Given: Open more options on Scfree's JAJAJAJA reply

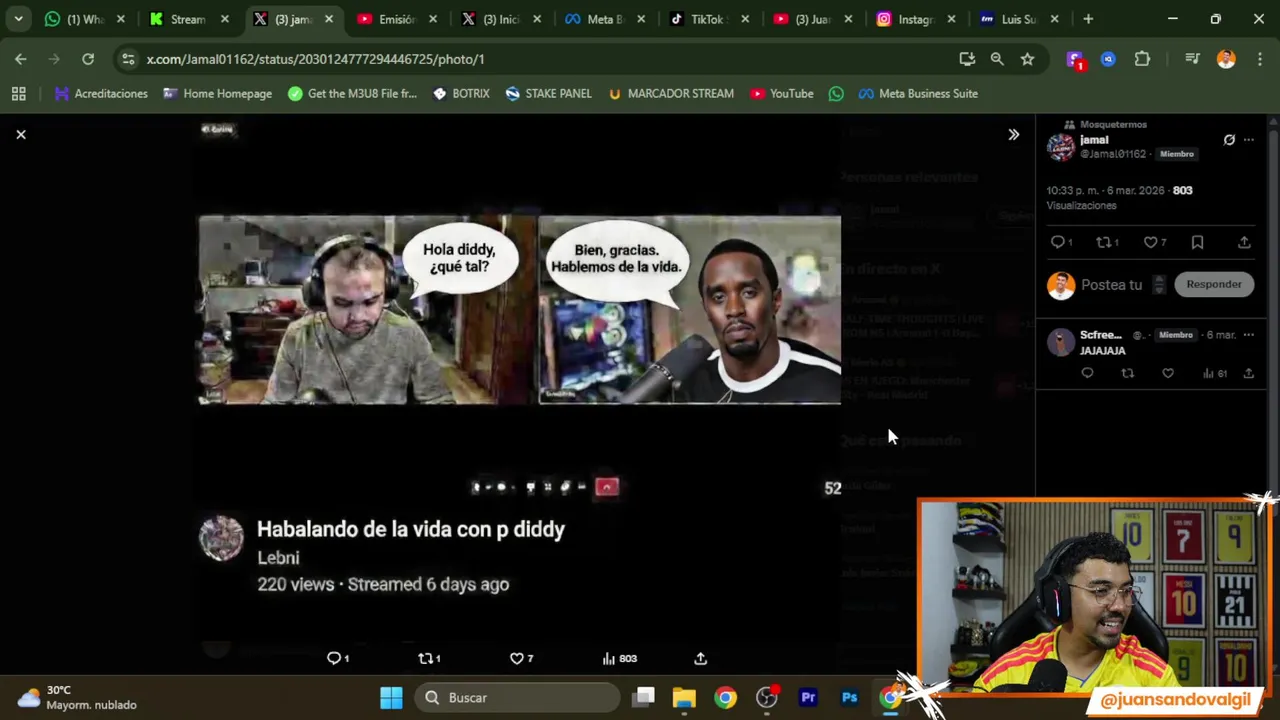Looking at the screenshot, I should pyautogui.click(x=1249, y=335).
